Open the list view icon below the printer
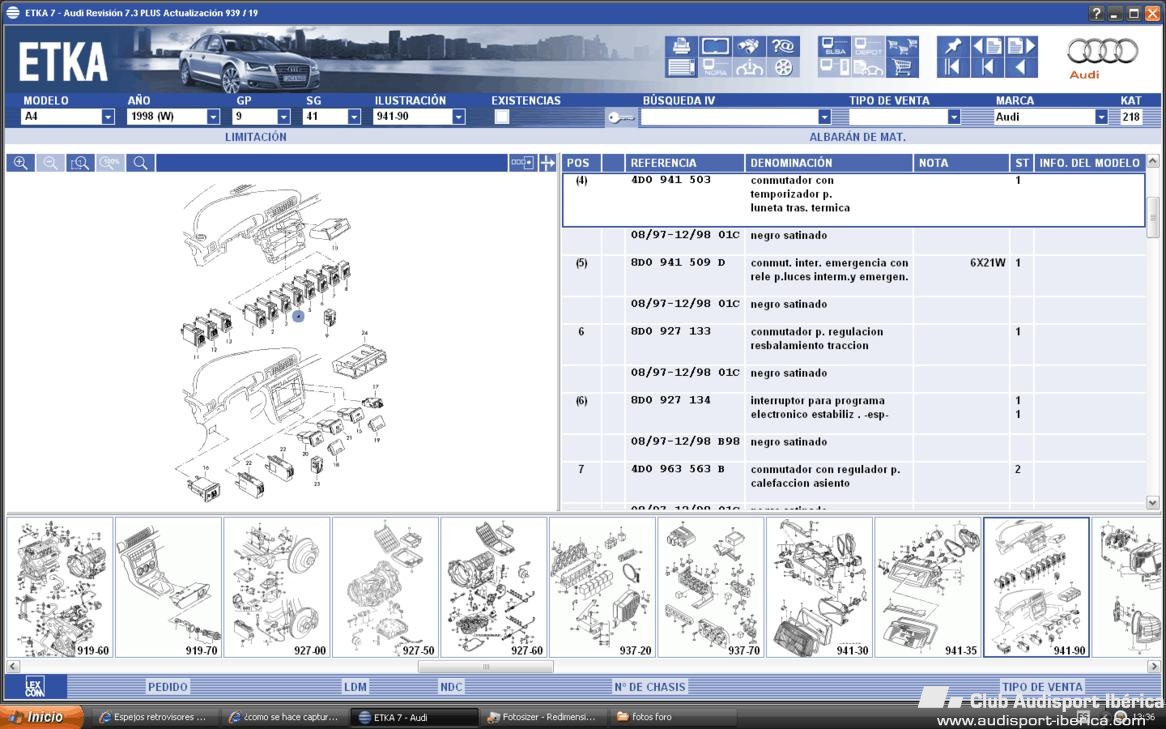 (x=681, y=67)
